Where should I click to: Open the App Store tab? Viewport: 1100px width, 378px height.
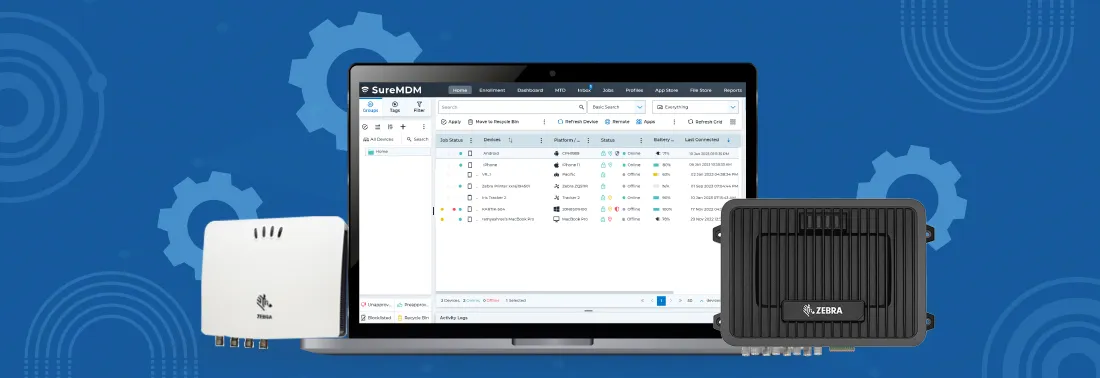[x=666, y=90]
